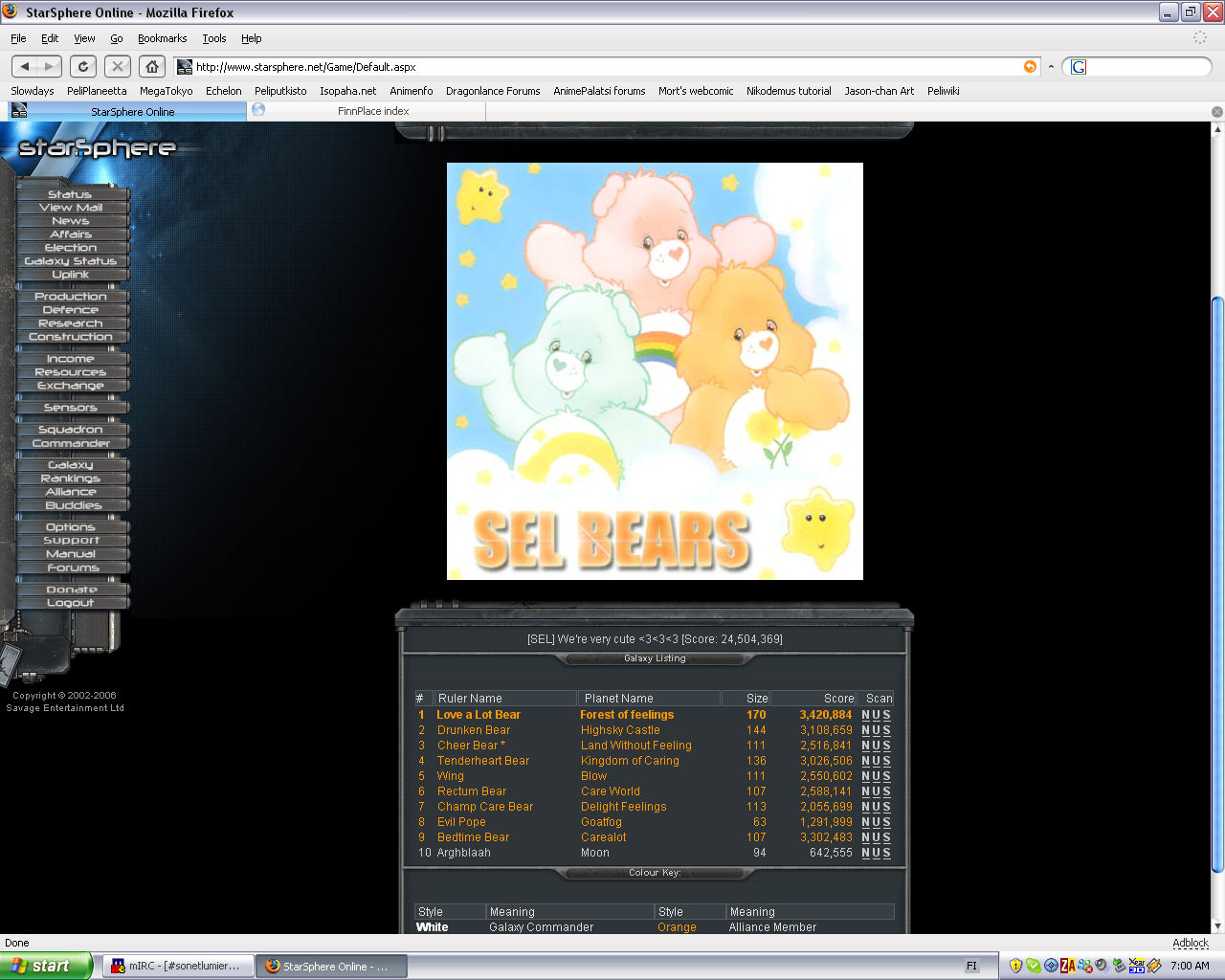Open ruler Love a Lot Bear
Screen dimensions: 1225x980
(479, 715)
